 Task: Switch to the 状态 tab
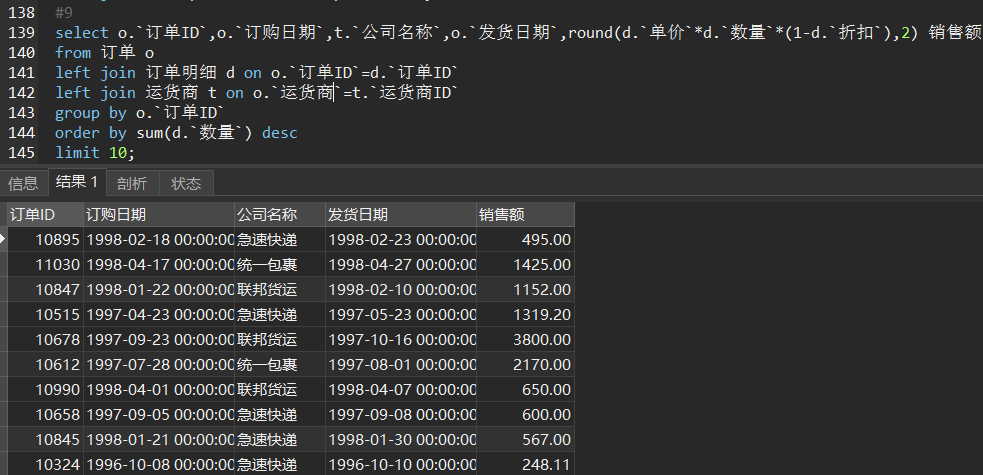coord(186,183)
